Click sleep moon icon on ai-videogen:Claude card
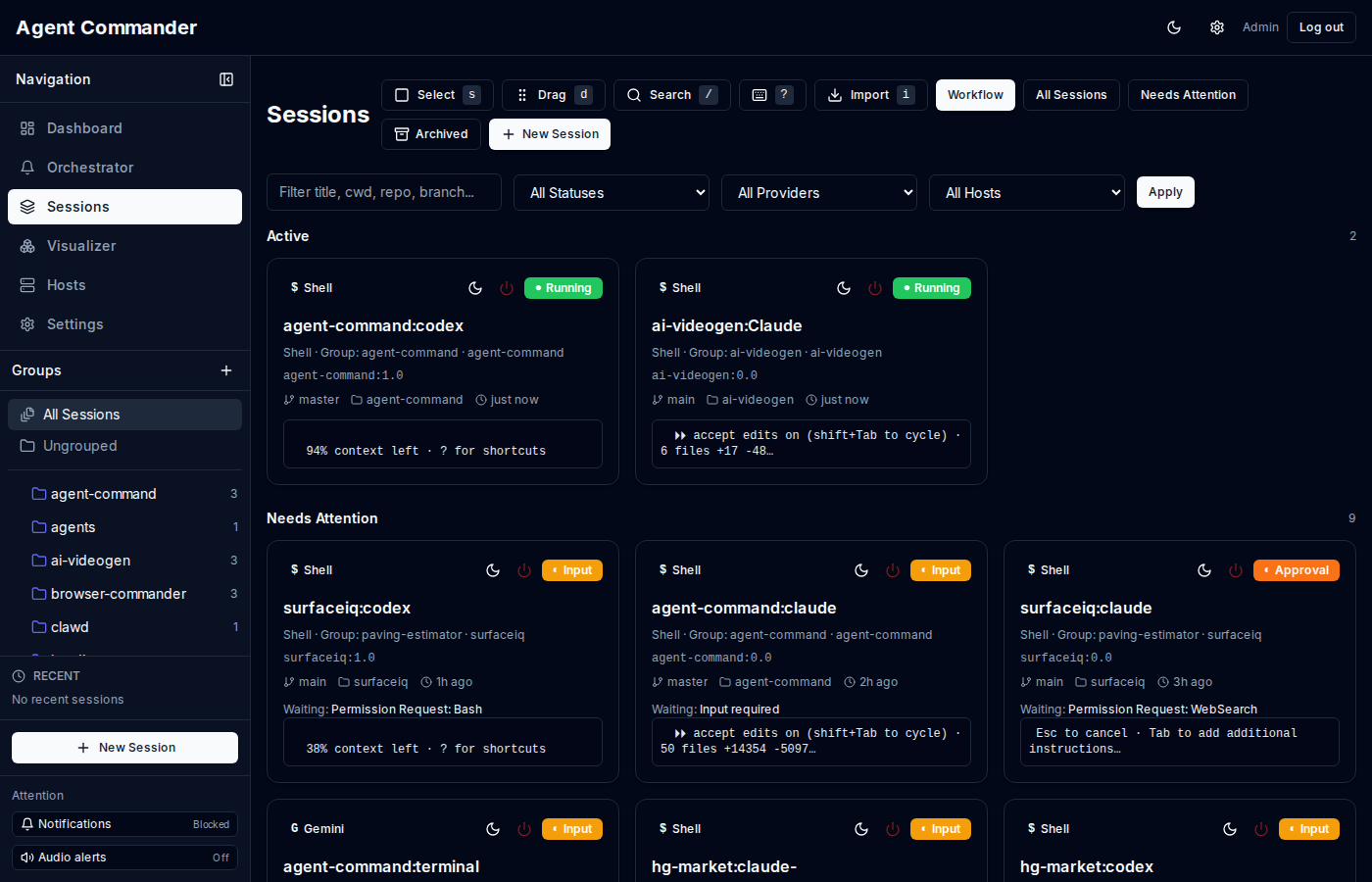The width and height of the screenshot is (1372, 882). tap(844, 288)
